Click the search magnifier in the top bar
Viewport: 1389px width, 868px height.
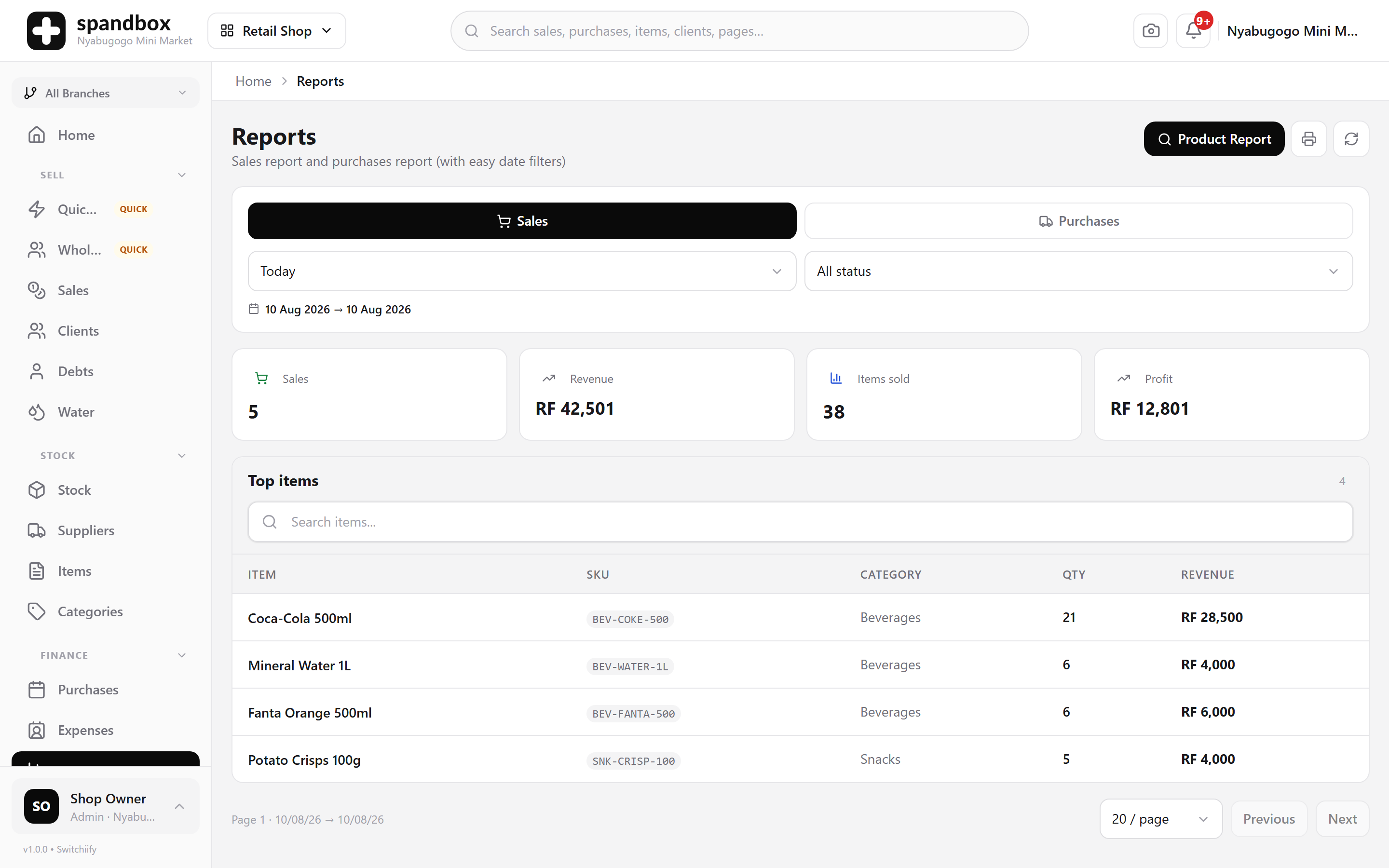(472, 31)
